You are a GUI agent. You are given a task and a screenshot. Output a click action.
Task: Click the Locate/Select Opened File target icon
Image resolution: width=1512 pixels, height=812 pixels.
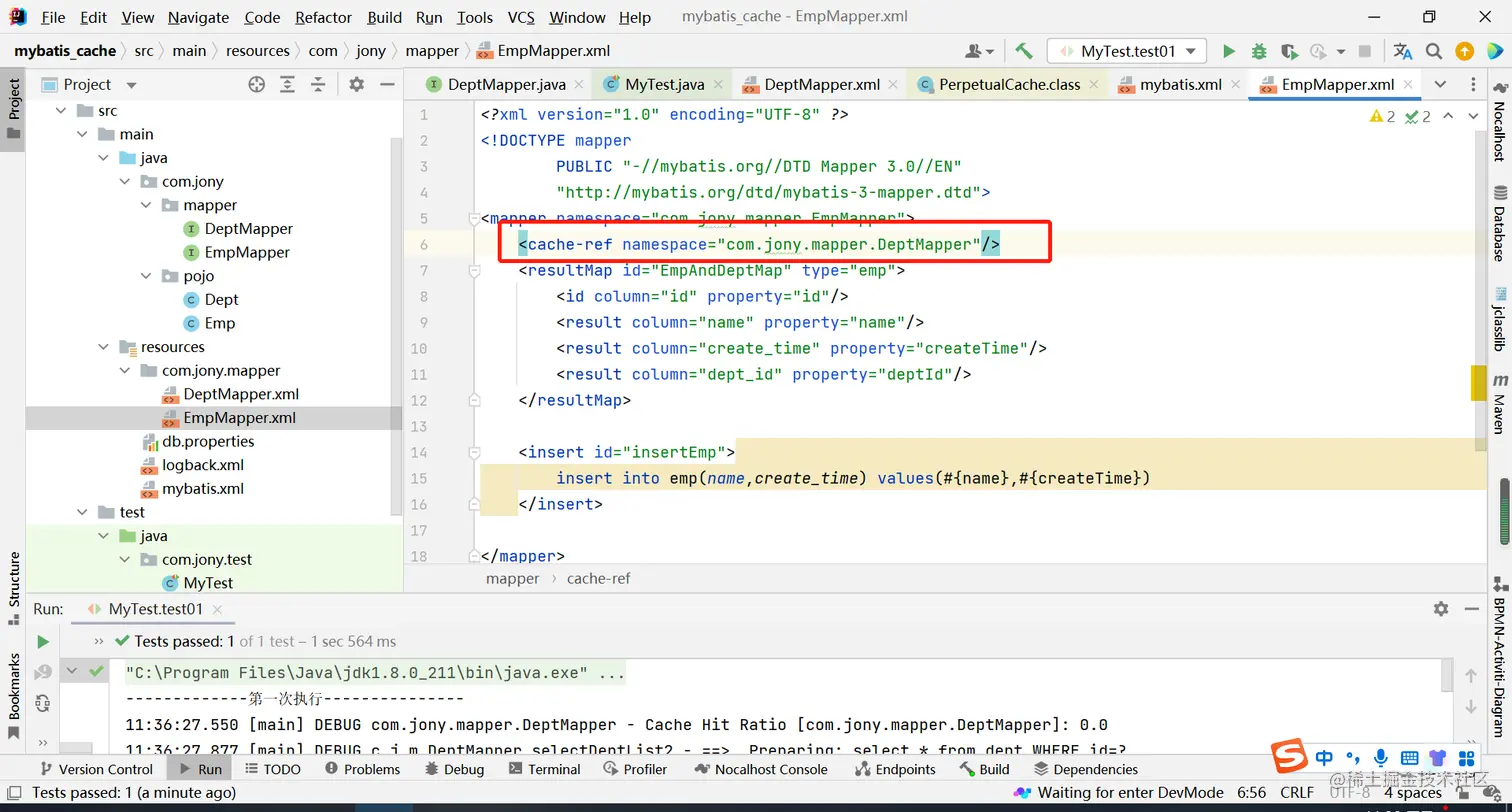coord(257,85)
